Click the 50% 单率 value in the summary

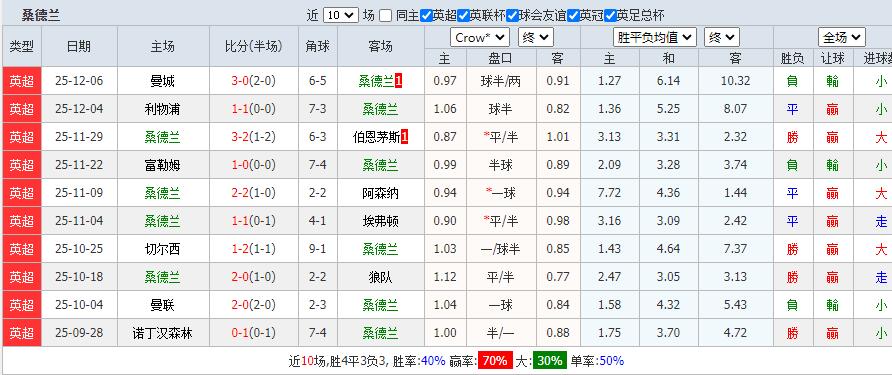(x=611, y=360)
